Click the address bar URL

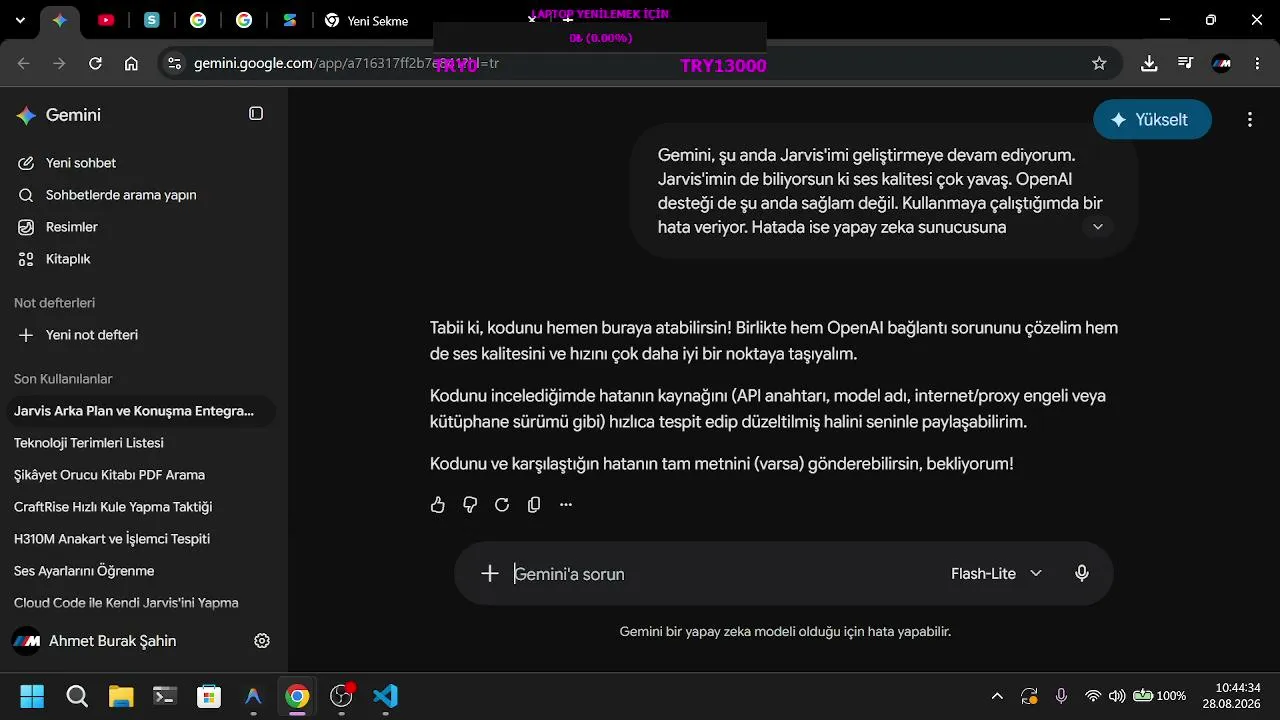pyautogui.click(x=346, y=63)
